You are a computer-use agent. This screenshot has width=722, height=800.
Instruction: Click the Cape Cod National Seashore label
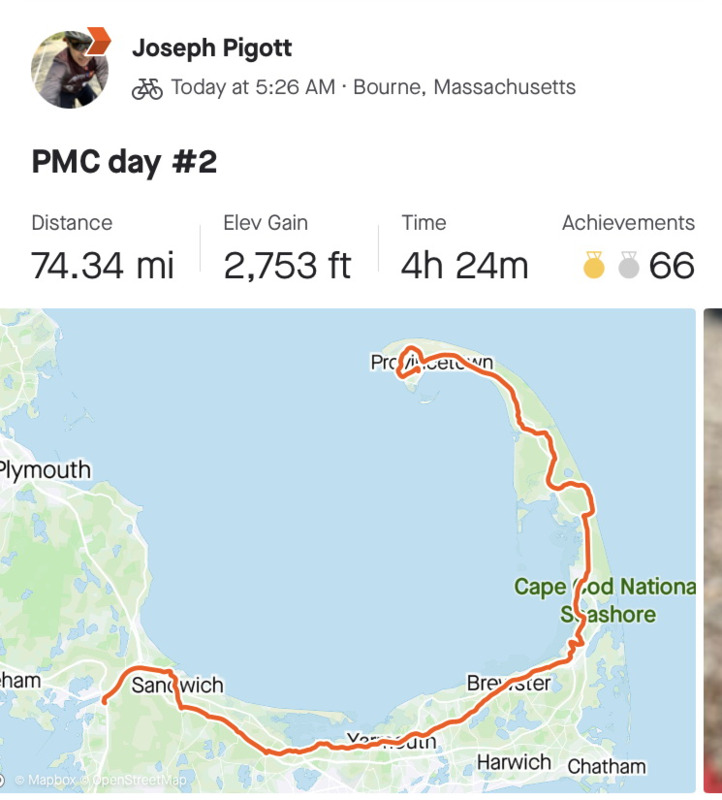pyautogui.click(x=605, y=601)
